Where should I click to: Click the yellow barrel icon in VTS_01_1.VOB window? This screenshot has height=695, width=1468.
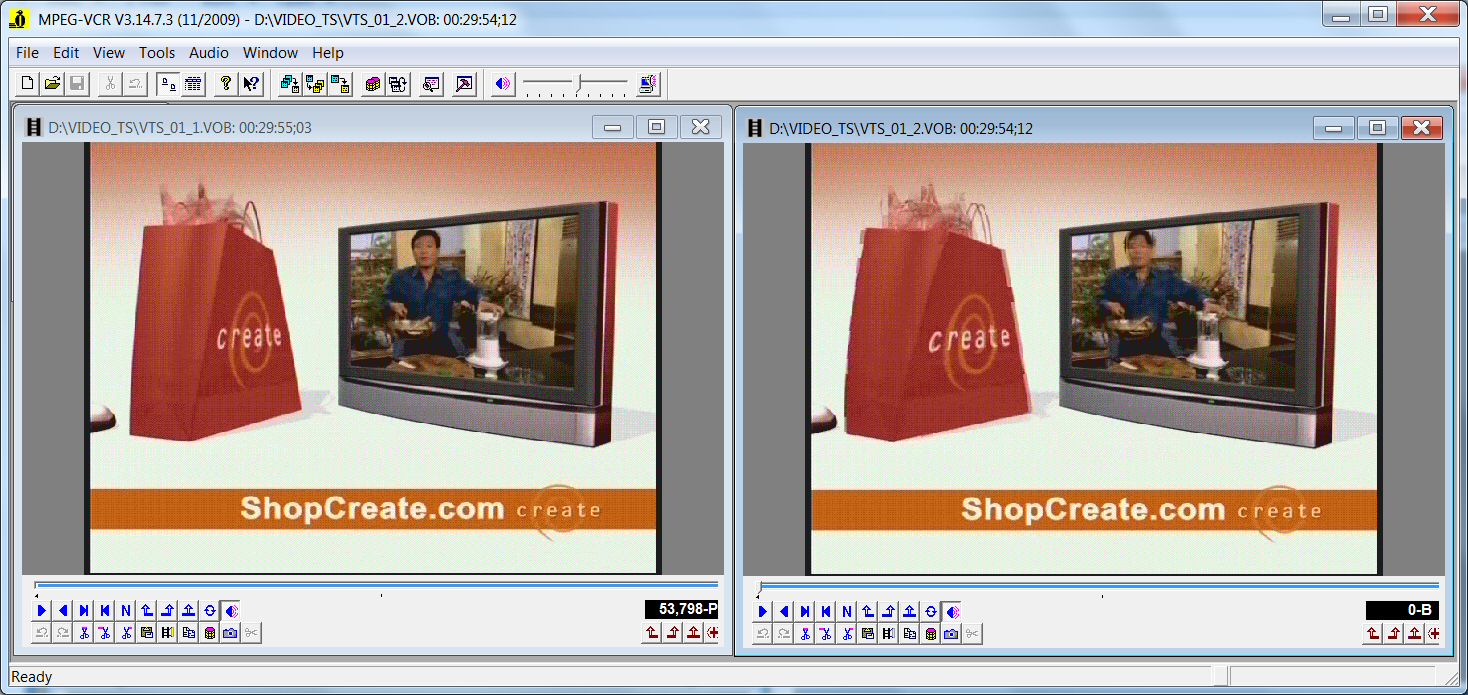pos(210,633)
